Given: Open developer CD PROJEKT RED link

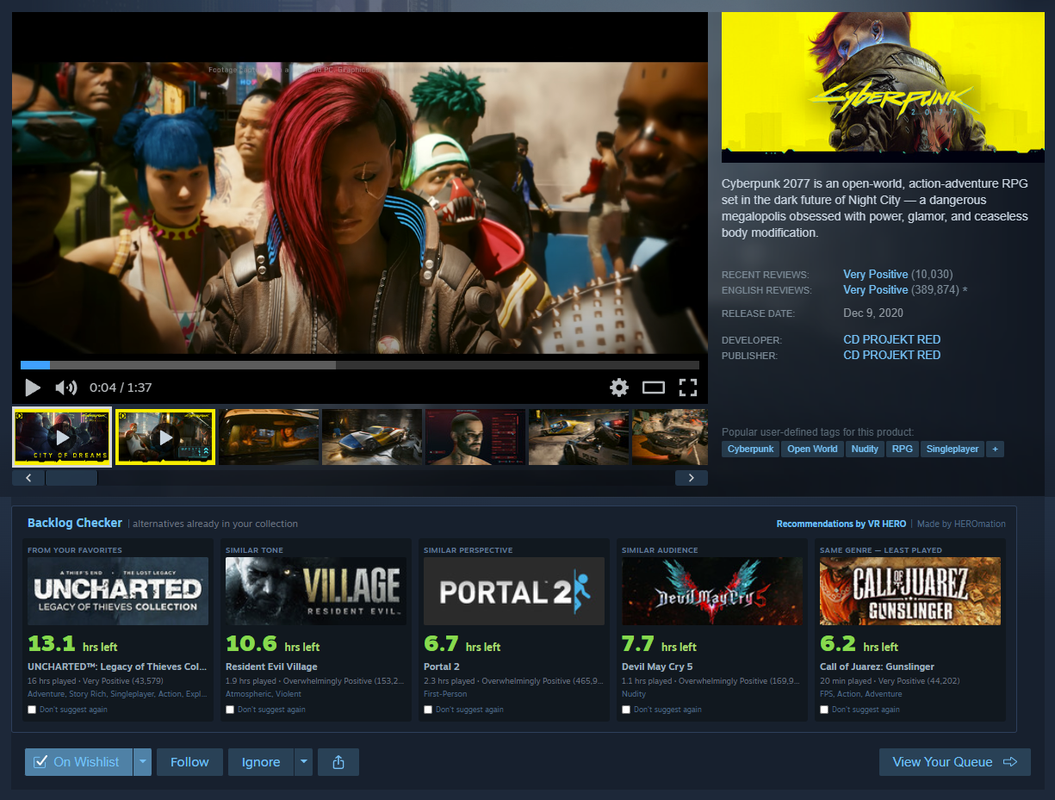Looking at the screenshot, I should point(892,340).
